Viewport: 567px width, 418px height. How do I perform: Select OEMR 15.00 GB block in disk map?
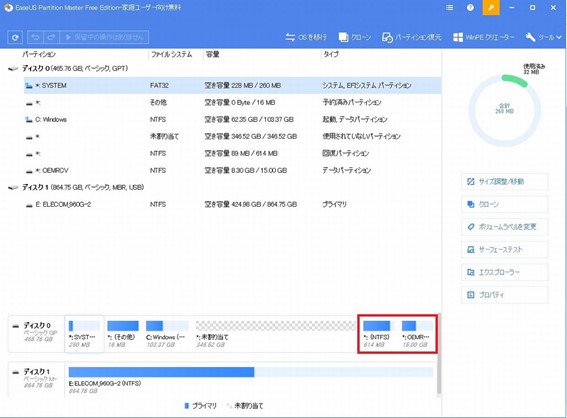417,334
